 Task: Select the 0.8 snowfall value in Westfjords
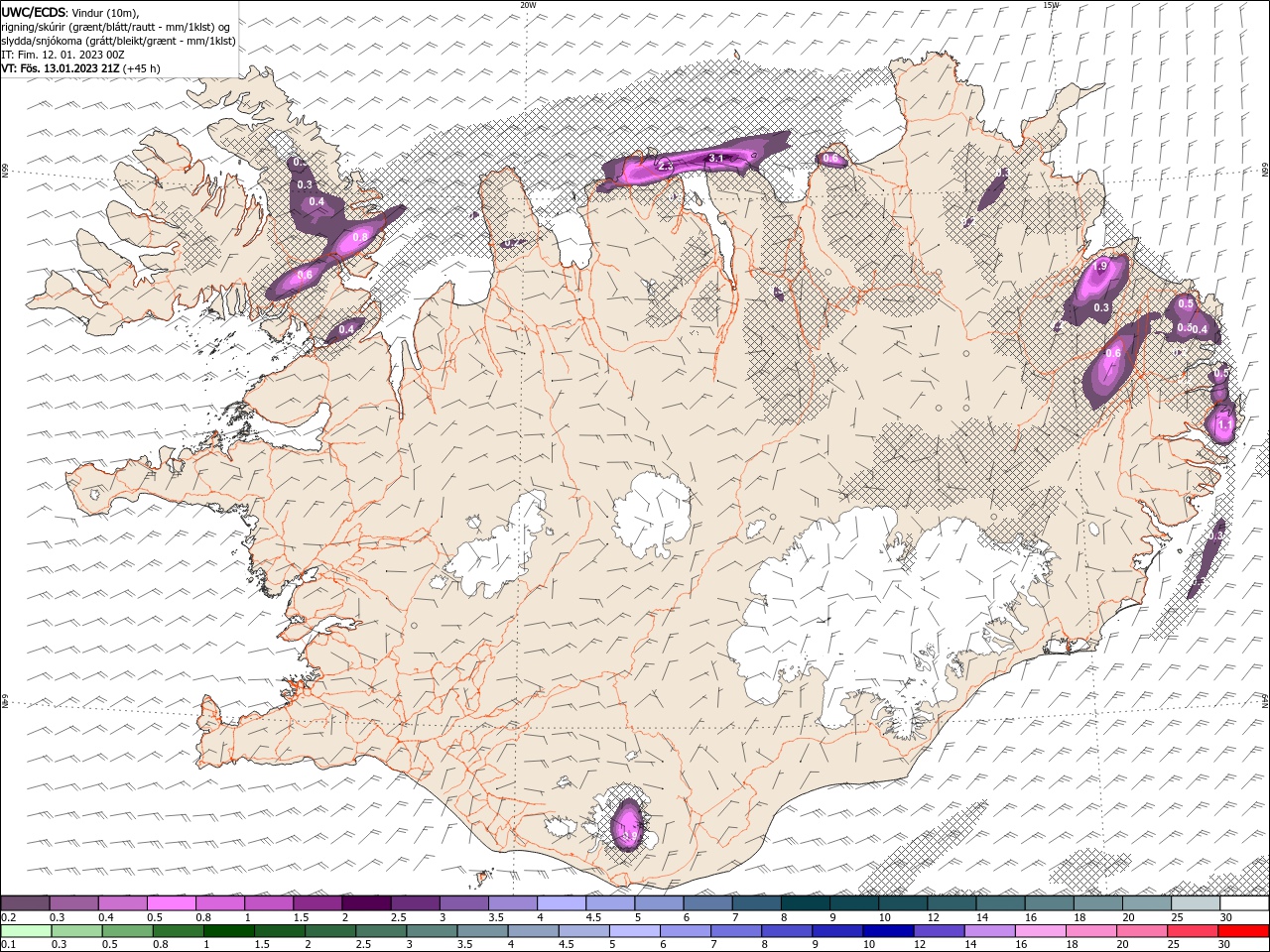point(360,237)
